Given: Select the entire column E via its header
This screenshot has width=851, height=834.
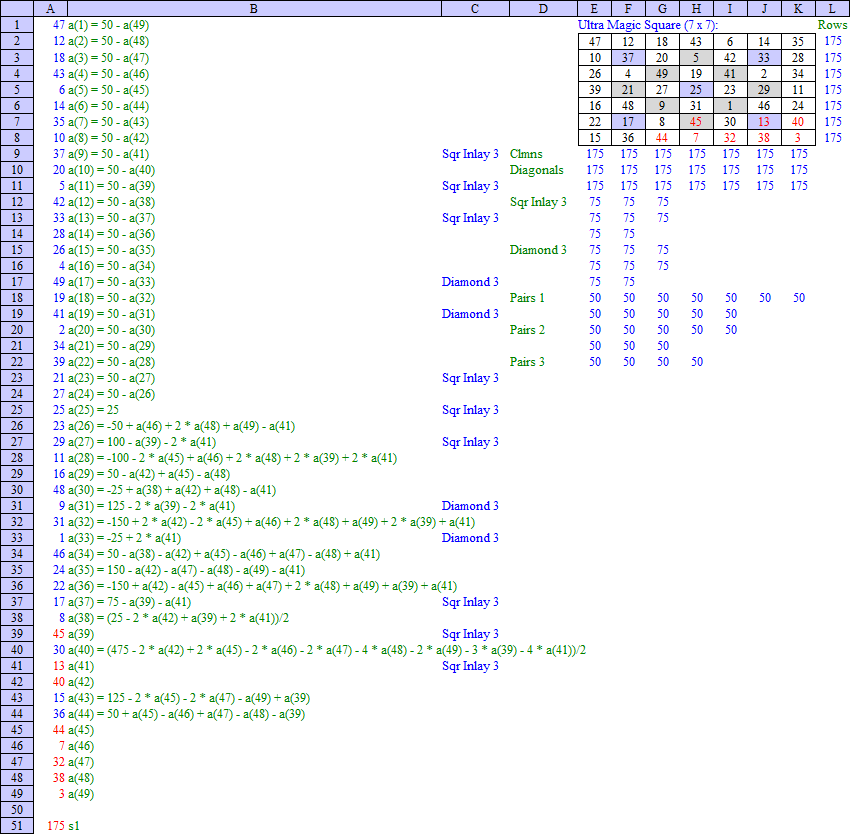Looking at the screenshot, I should [594, 8].
